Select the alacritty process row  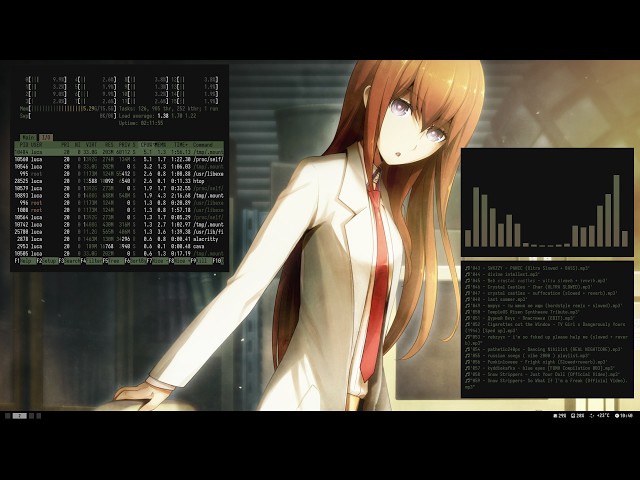[119, 239]
